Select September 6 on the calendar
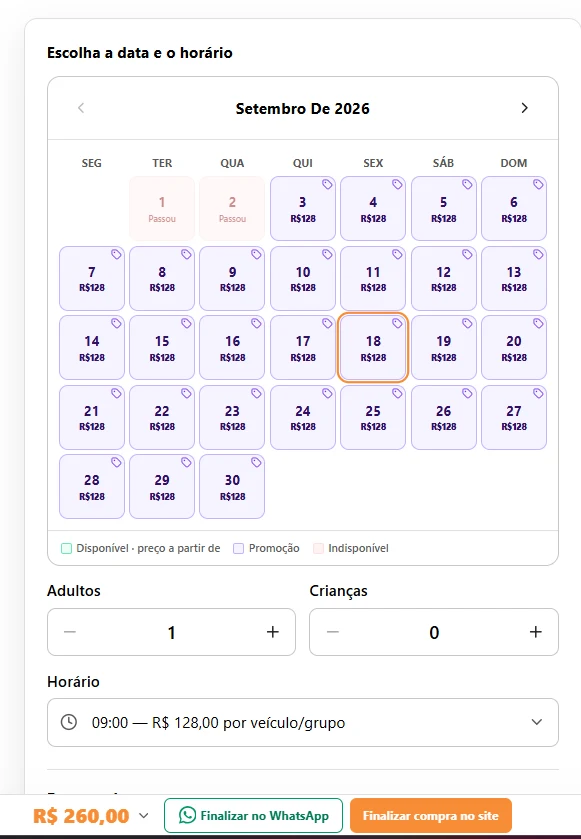This screenshot has width=581, height=839. tap(514, 209)
